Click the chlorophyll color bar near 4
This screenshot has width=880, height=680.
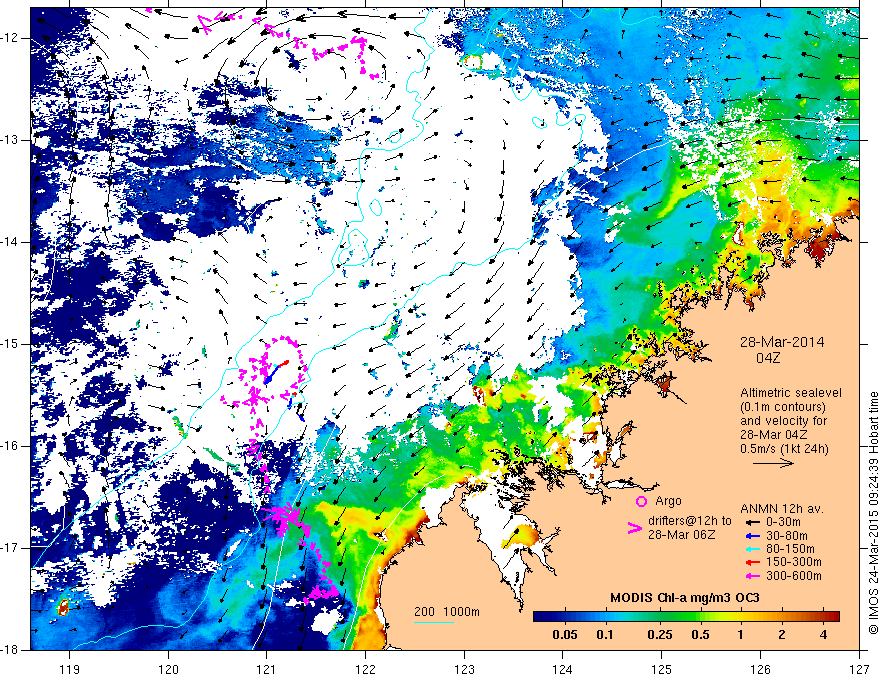823,616
